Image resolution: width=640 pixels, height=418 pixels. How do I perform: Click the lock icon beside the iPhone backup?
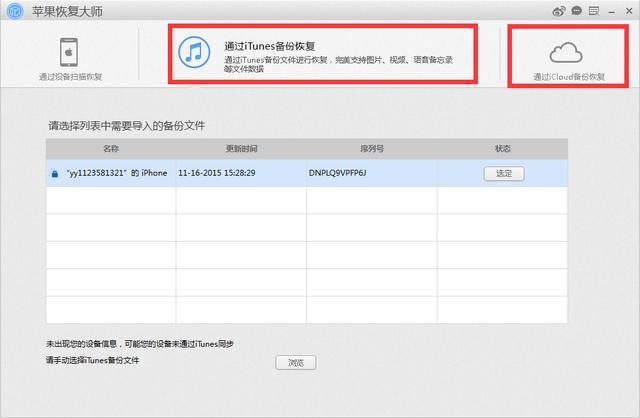55,173
